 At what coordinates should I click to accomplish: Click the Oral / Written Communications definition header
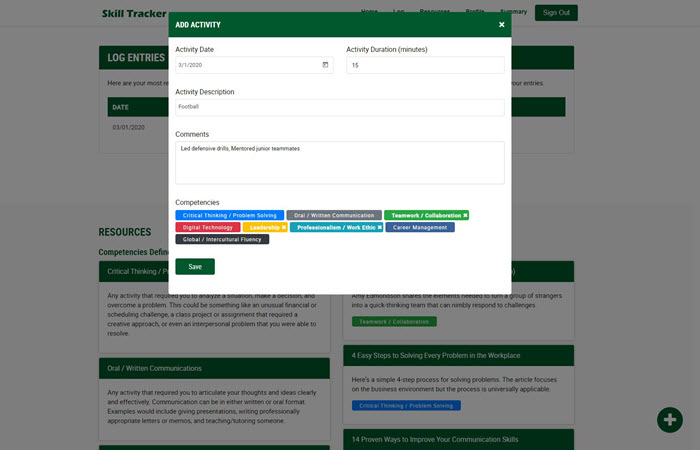click(x=214, y=368)
